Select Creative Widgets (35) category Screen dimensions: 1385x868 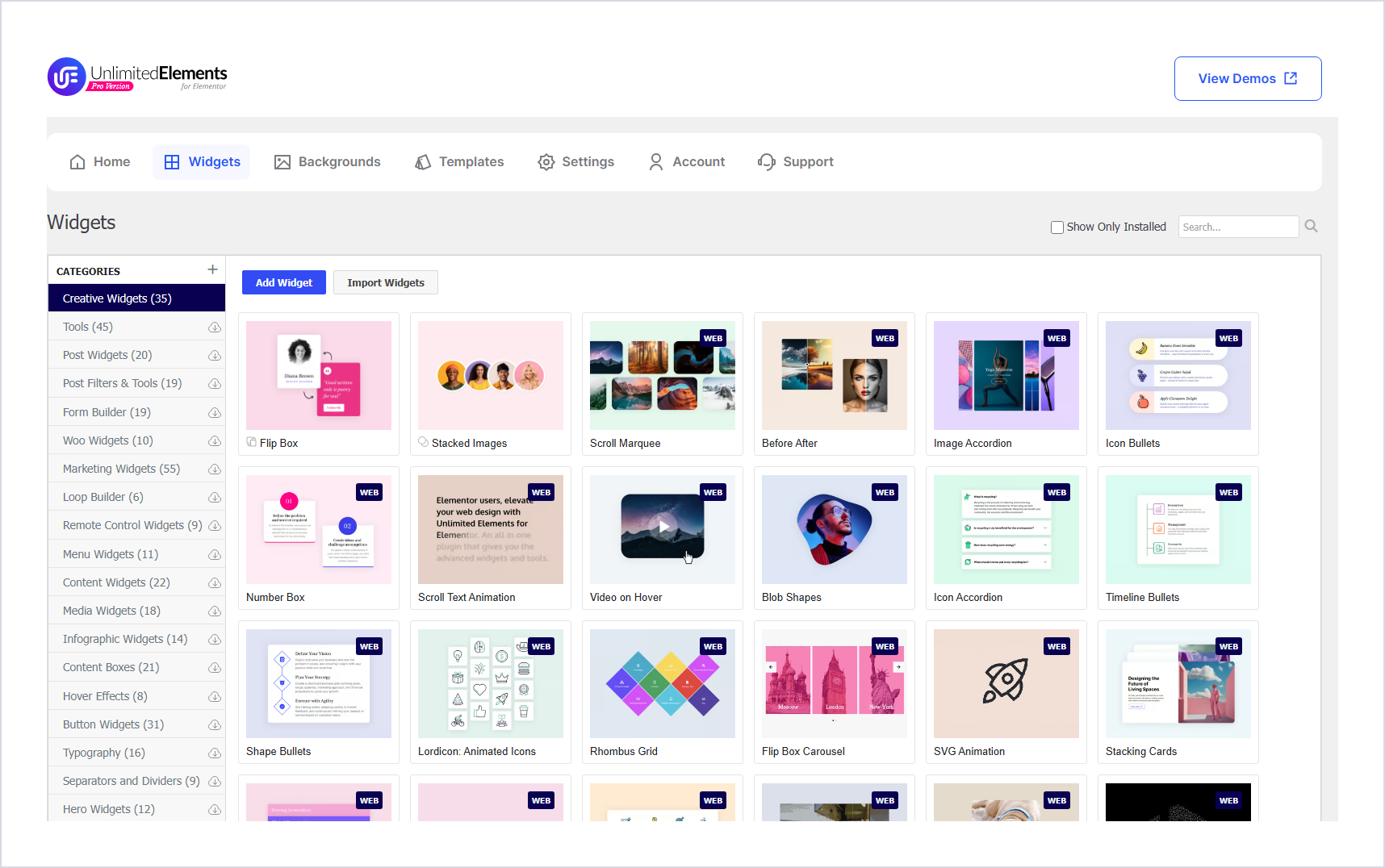pos(136,298)
